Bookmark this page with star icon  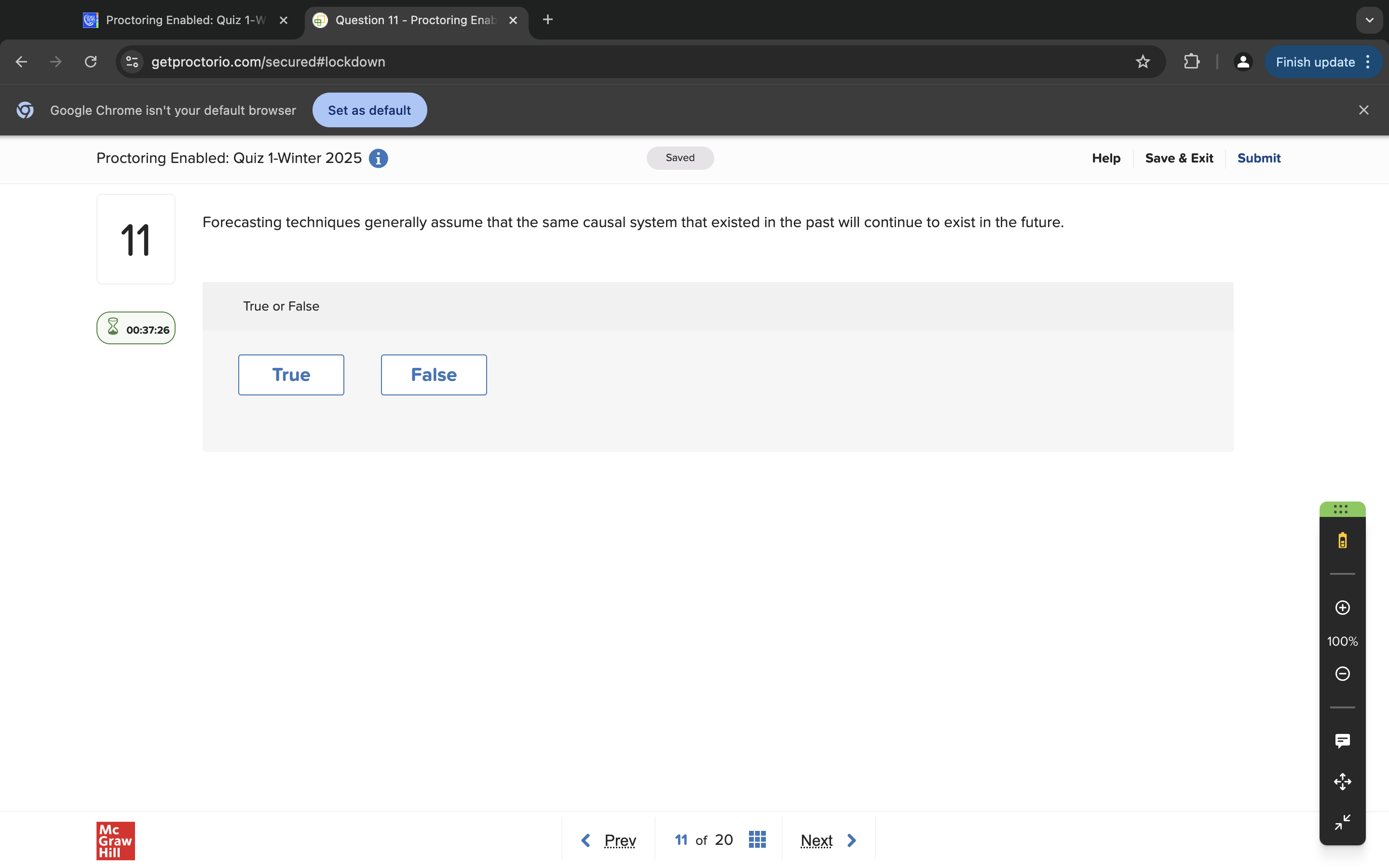pos(1142,62)
